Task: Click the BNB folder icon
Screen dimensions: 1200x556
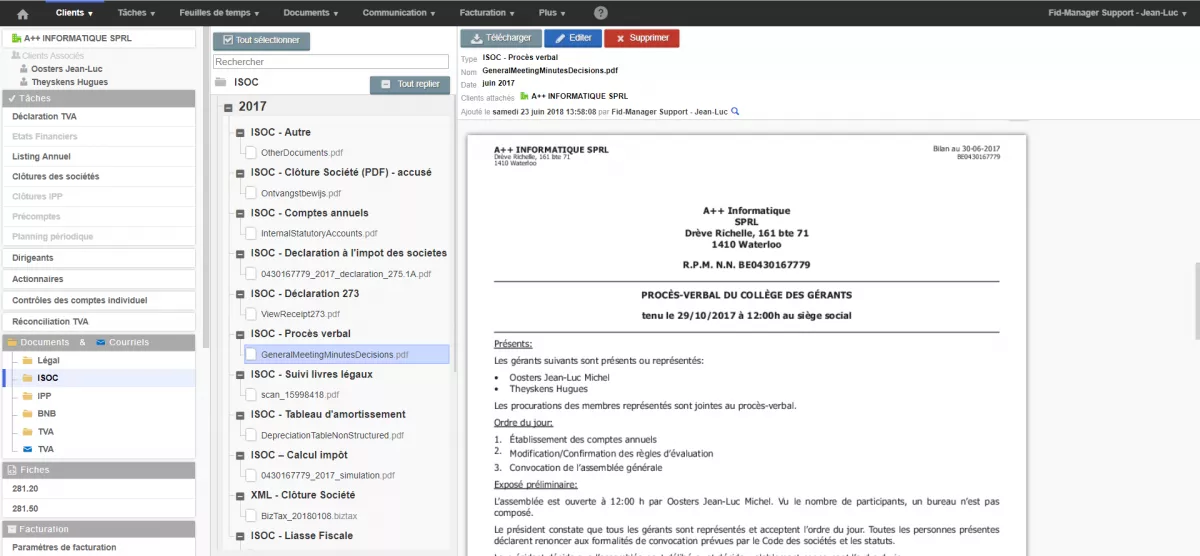Action: point(25,414)
